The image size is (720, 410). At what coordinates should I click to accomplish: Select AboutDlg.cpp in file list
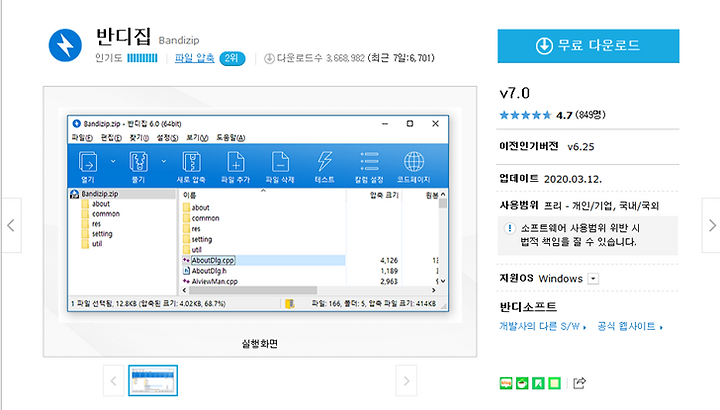[x=214, y=260]
